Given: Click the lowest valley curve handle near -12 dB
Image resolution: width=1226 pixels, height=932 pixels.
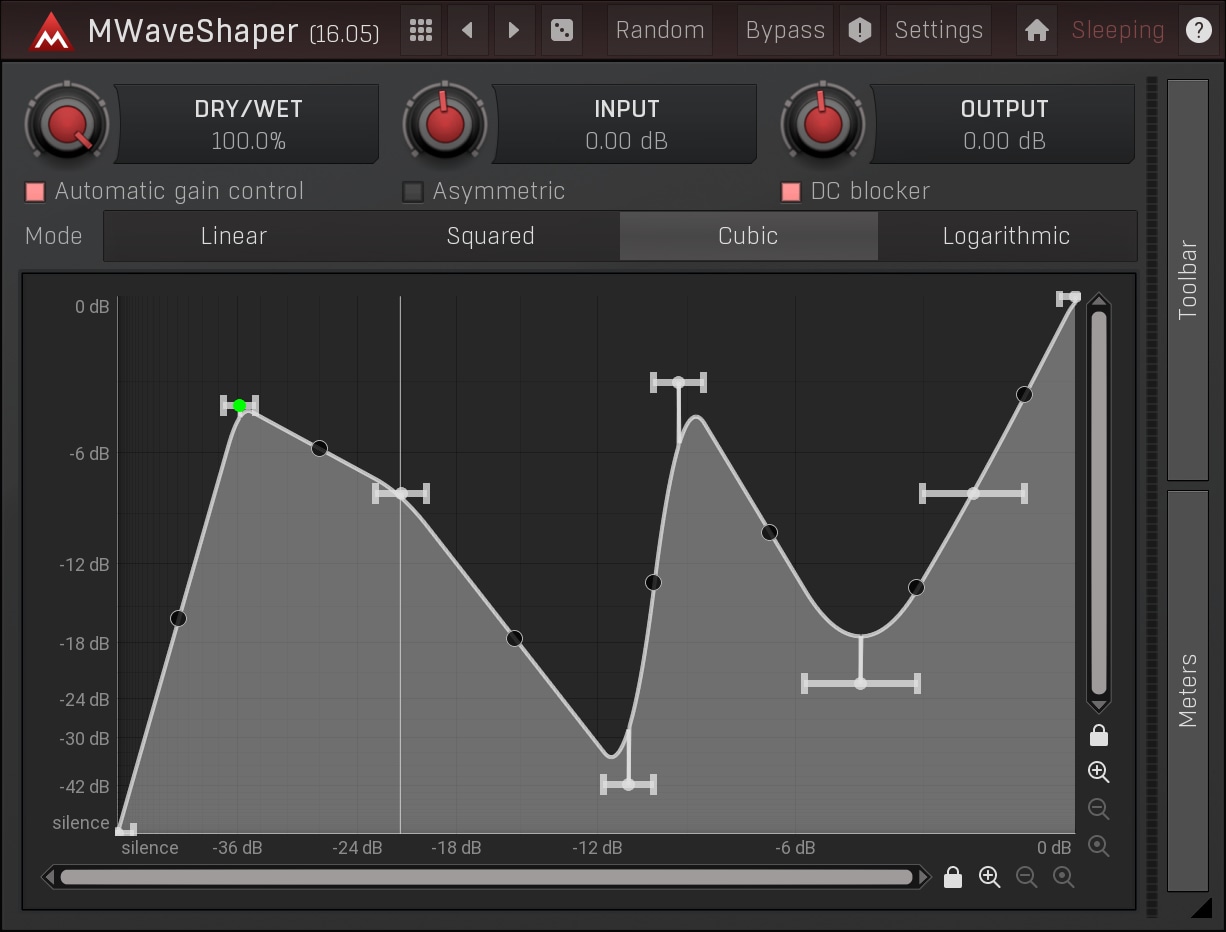Looking at the screenshot, I should pyautogui.click(x=628, y=784).
